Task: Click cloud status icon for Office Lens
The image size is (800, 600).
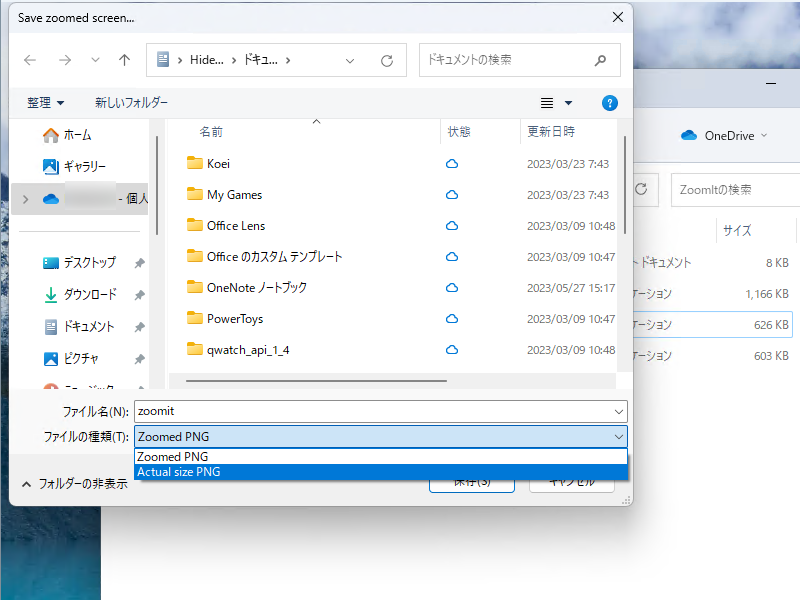Action: tap(452, 226)
